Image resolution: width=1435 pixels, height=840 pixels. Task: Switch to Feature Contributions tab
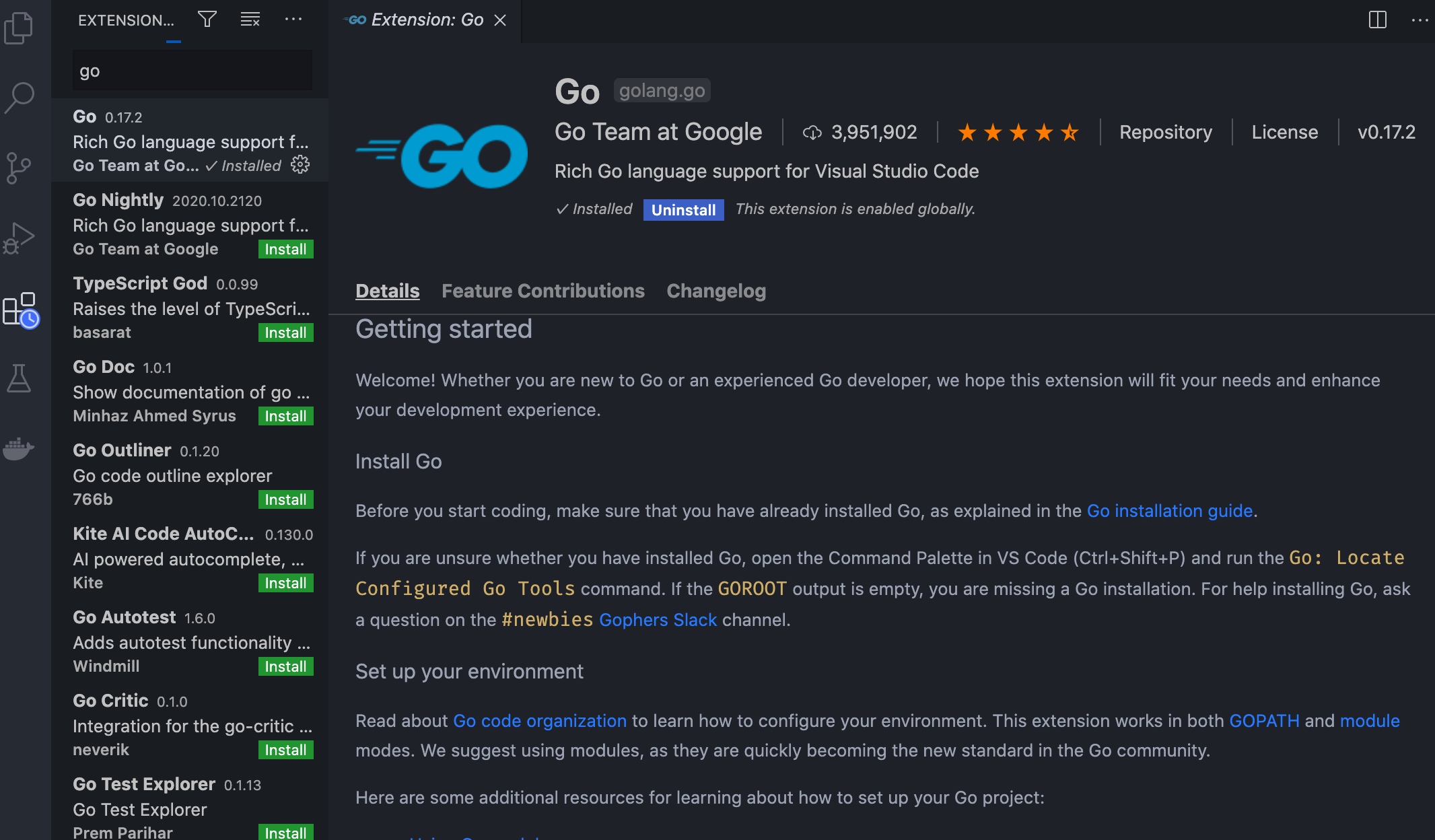click(542, 291)
